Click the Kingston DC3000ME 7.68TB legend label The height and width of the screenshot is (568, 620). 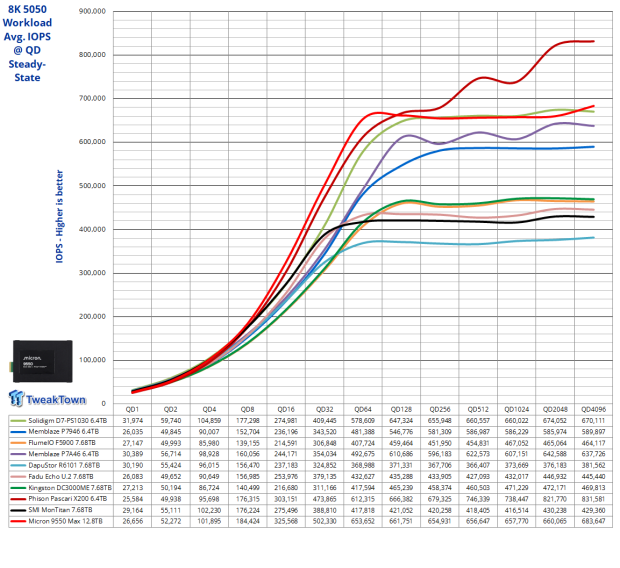70,488
